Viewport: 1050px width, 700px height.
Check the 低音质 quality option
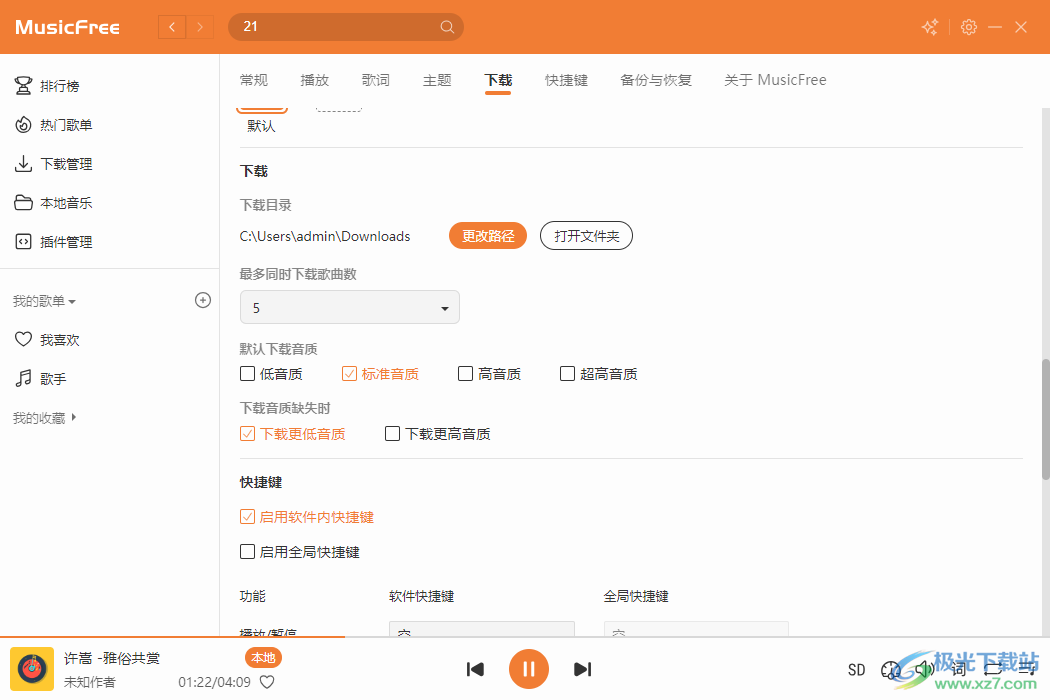coord(271,374)
